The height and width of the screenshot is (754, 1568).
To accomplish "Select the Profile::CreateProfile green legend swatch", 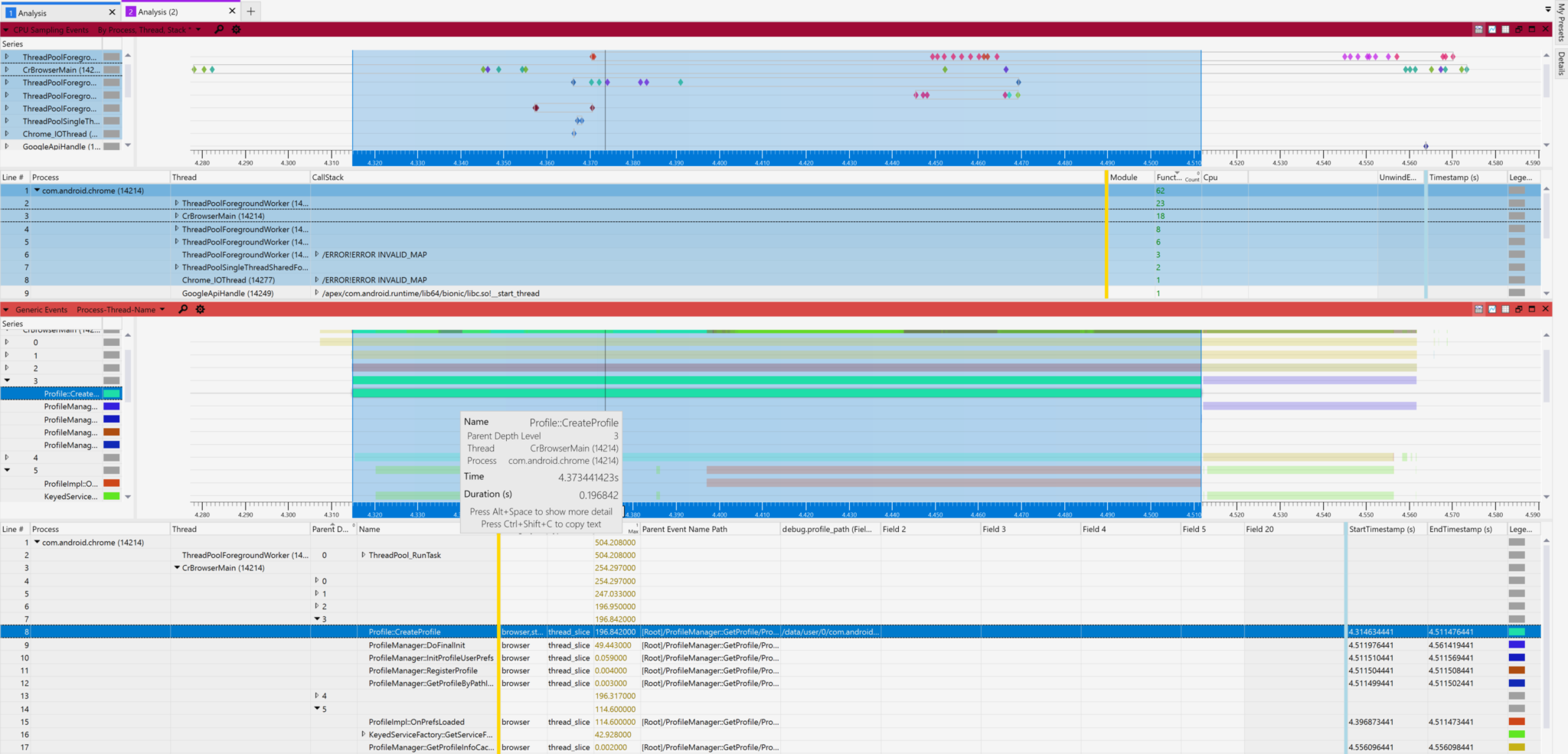I will pyautogui.click(x=112, y=393).
